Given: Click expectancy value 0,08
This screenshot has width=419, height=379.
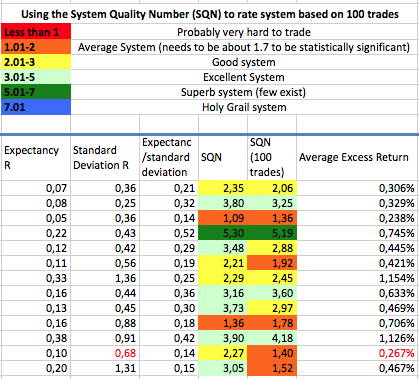Looking at the screenshot, I should click(x=36, y=203).
